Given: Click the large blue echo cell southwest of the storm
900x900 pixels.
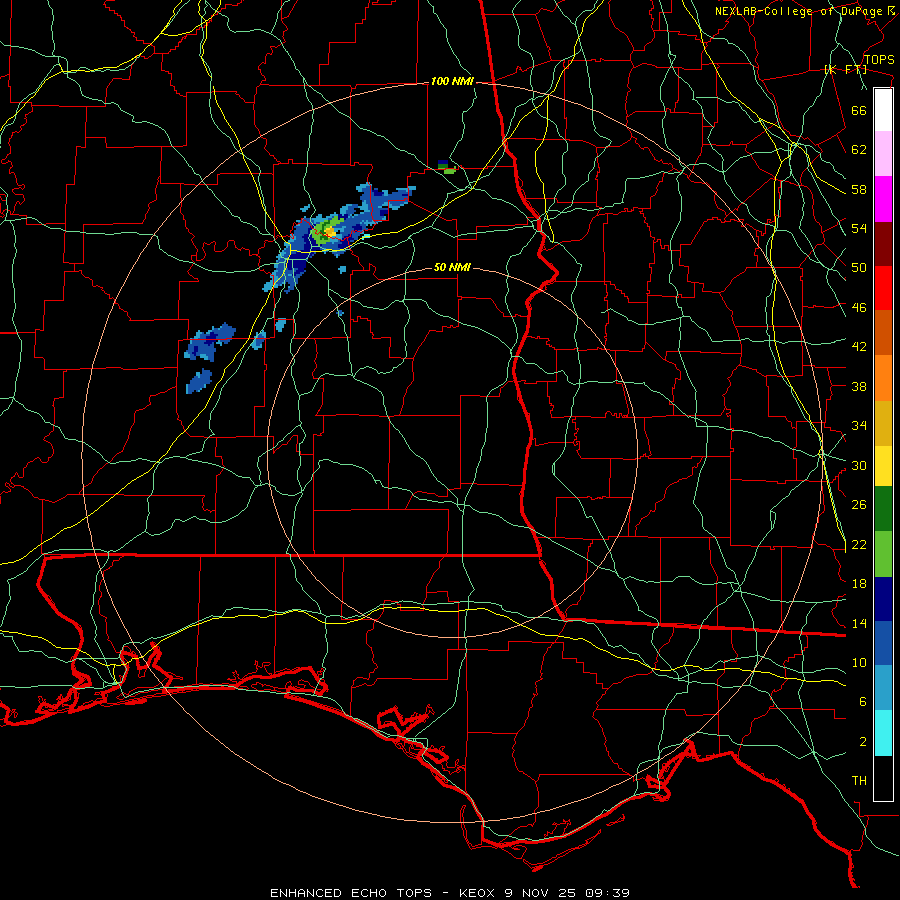Looking at the screenshot, I should (x=210, y=342).
